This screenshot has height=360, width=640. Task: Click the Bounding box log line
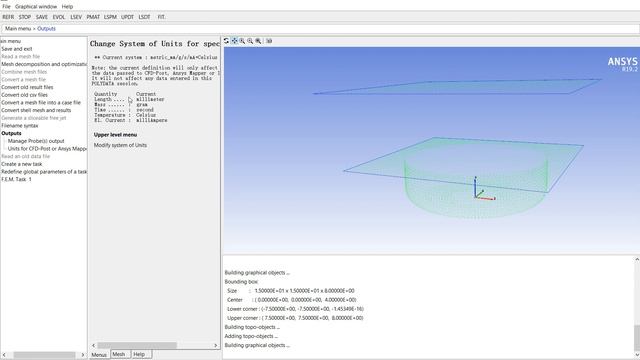tap(242, 282)
